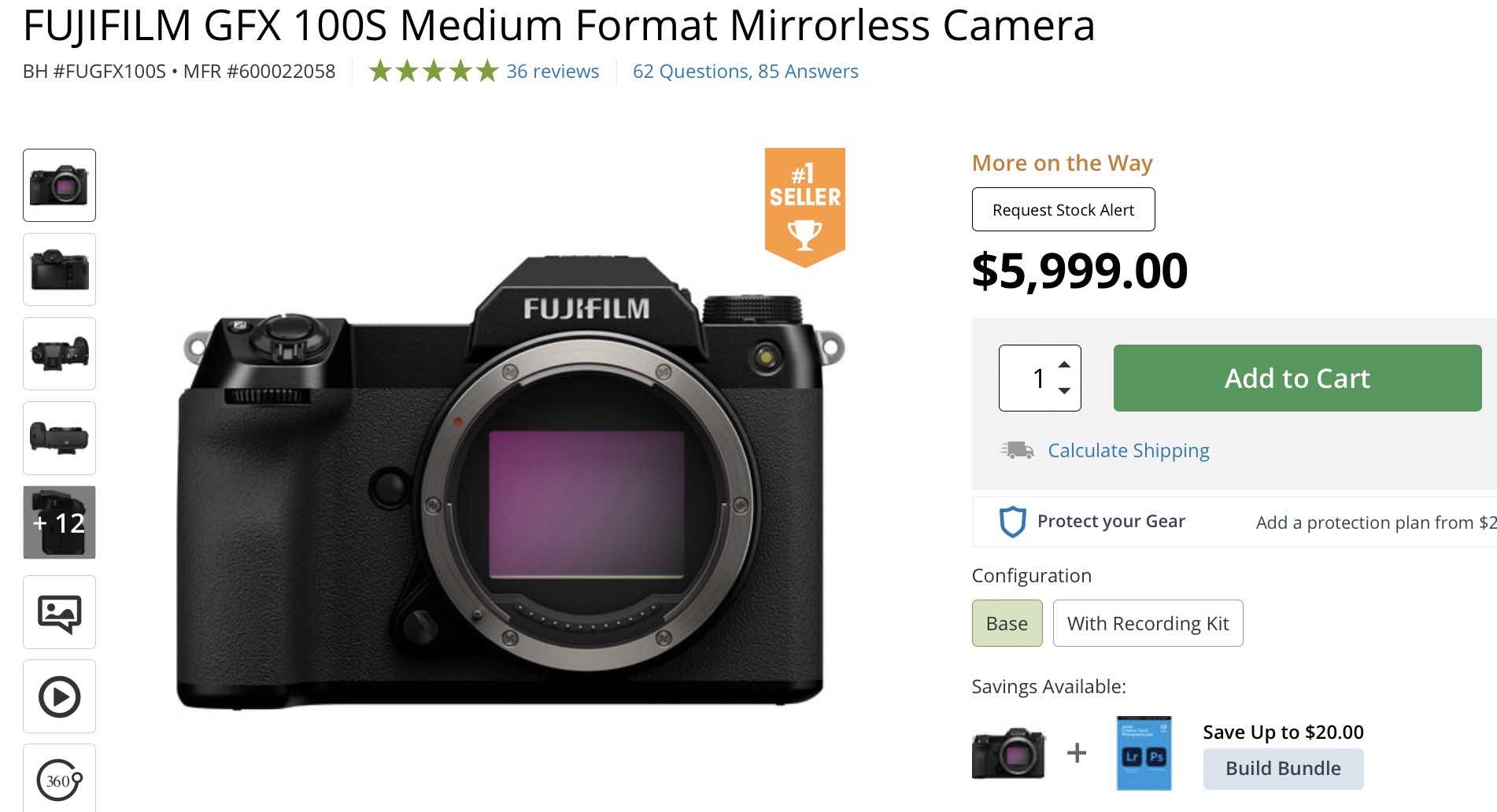Decrease quantity with the down arrow

[x=1064, y=392]
